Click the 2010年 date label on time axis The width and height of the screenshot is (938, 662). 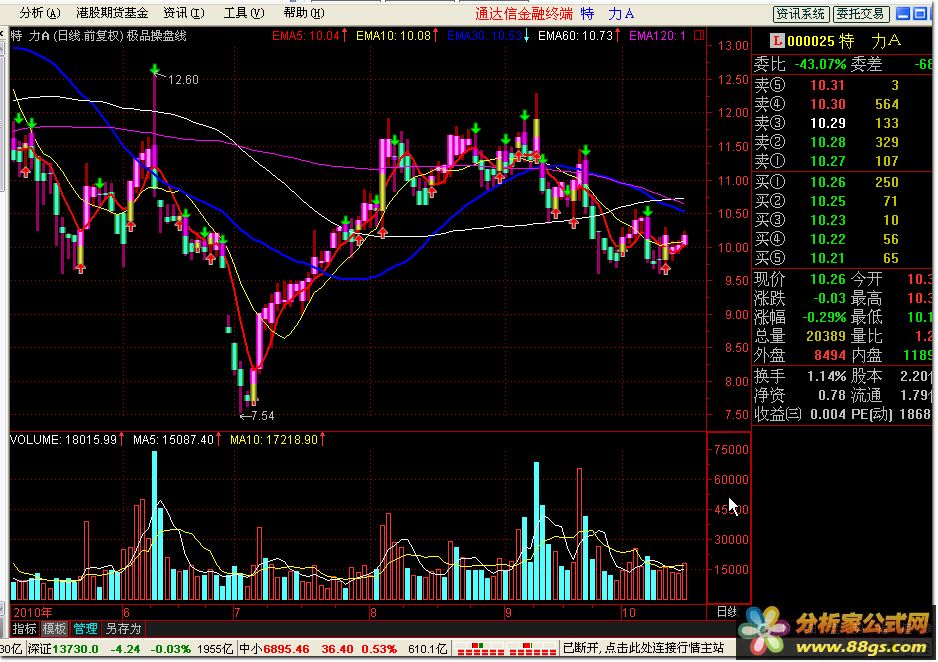click(x=33, y=612)
